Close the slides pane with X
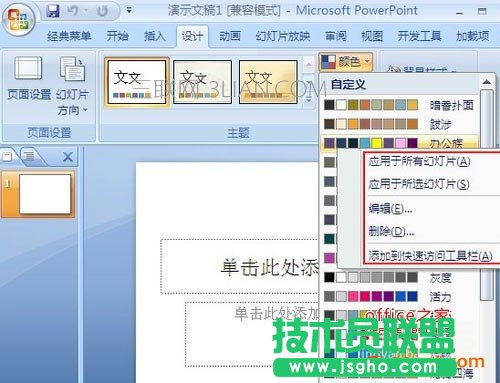This screenshot has height=383, width=500. tap(68, 157)
